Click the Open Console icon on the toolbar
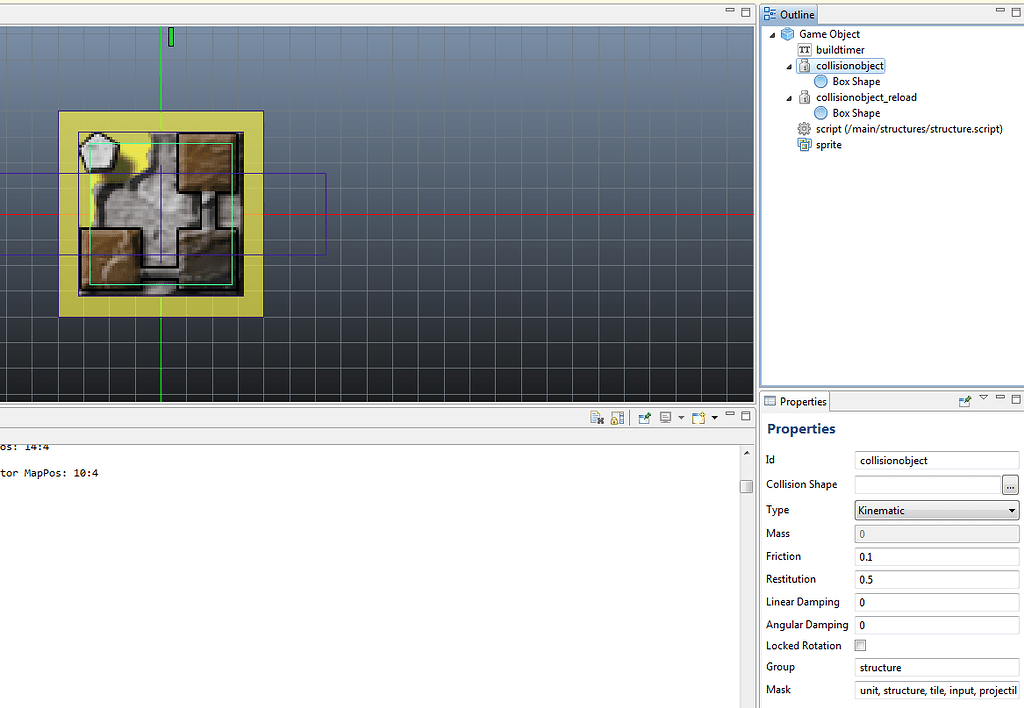This screenshot has width=1024, height=708. 698,417
